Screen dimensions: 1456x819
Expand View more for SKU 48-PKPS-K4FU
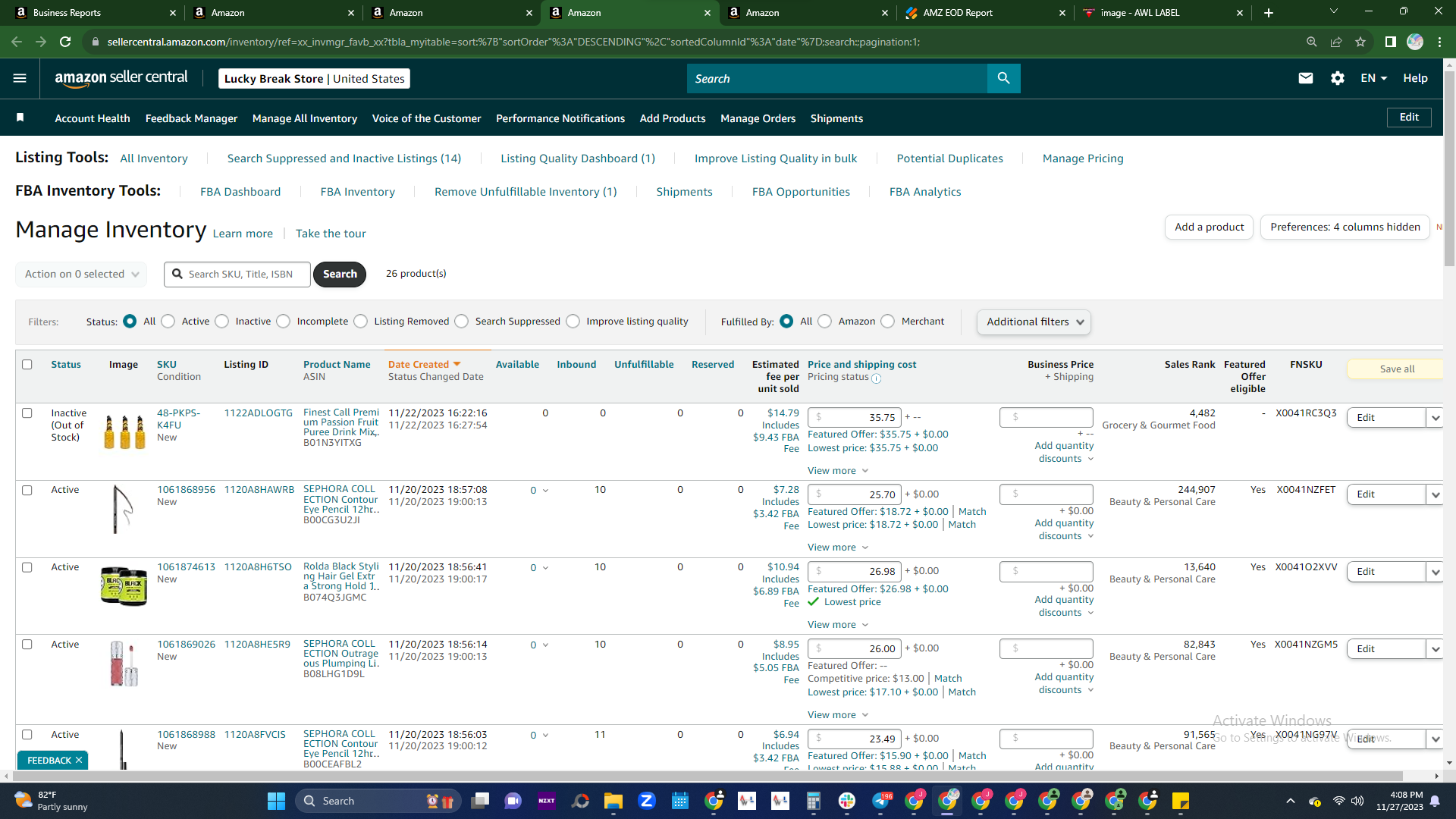click(x=838, y=471)
